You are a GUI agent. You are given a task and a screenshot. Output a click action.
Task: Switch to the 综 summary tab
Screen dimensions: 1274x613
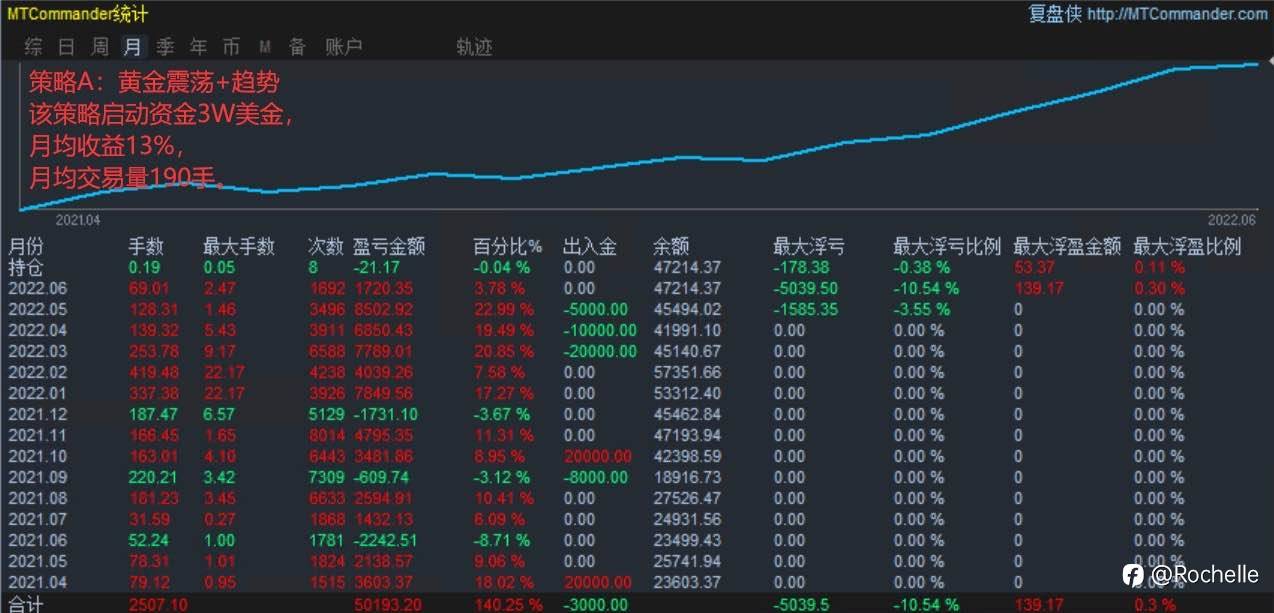coord(34,46)
